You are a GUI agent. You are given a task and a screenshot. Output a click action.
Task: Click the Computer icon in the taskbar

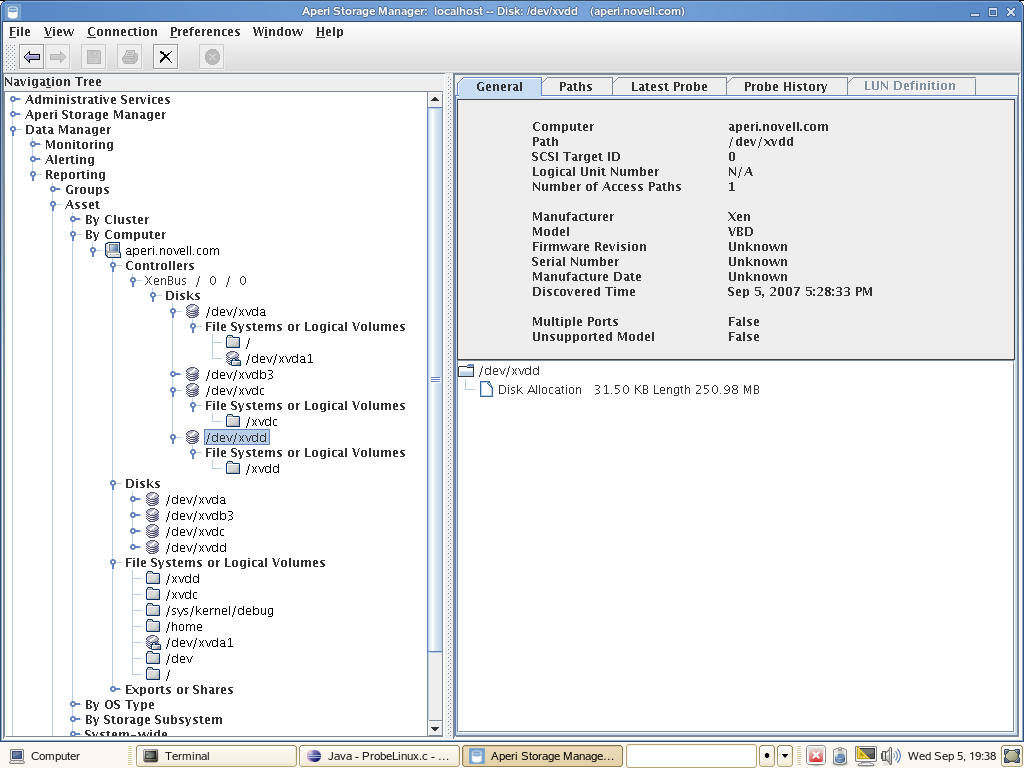(x=17, y=756)
